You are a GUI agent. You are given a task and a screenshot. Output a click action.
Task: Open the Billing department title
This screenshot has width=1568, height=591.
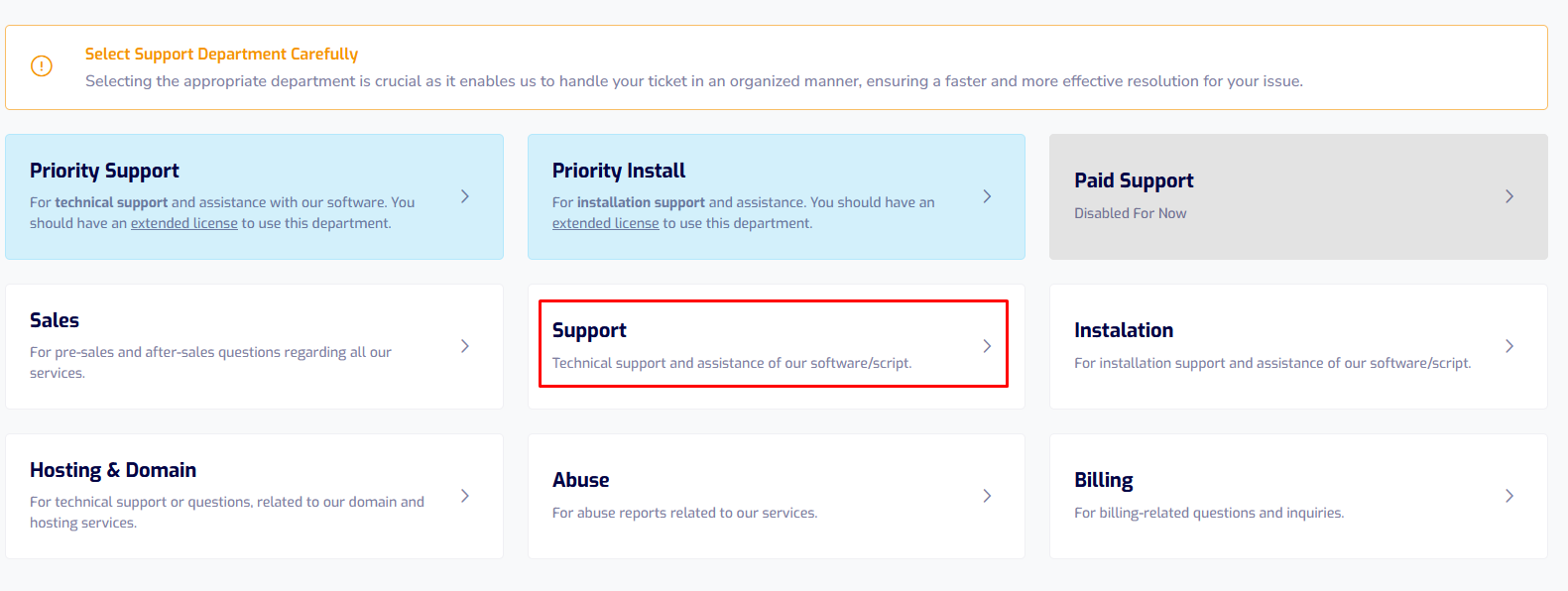(x=1104, y=480)
